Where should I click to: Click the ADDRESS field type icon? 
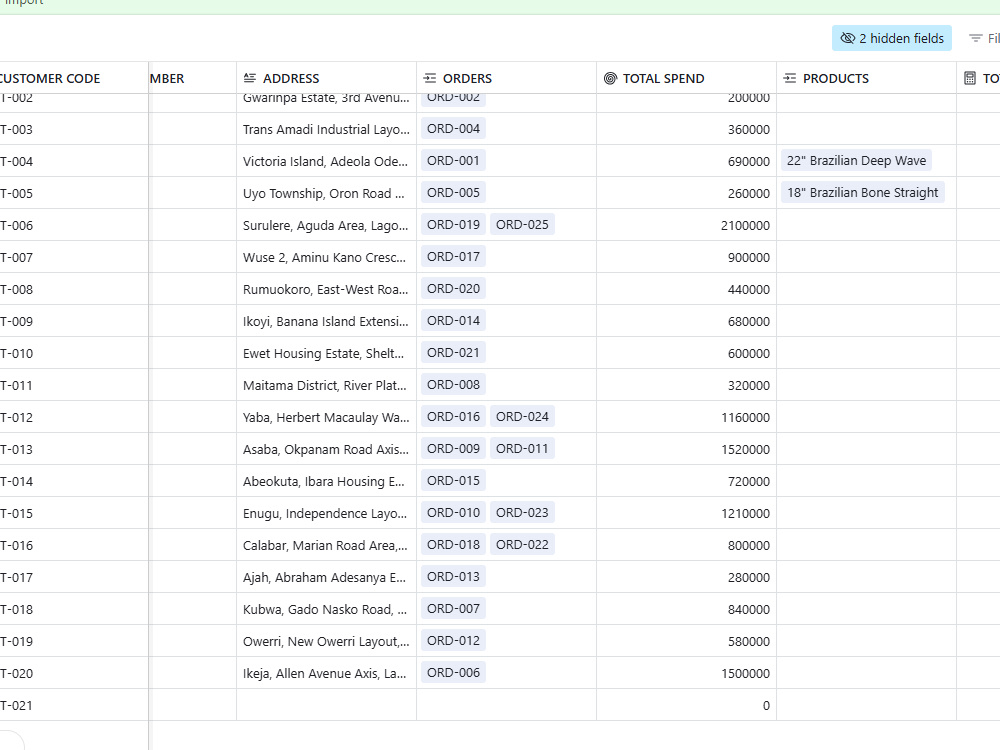click(250, 78)
